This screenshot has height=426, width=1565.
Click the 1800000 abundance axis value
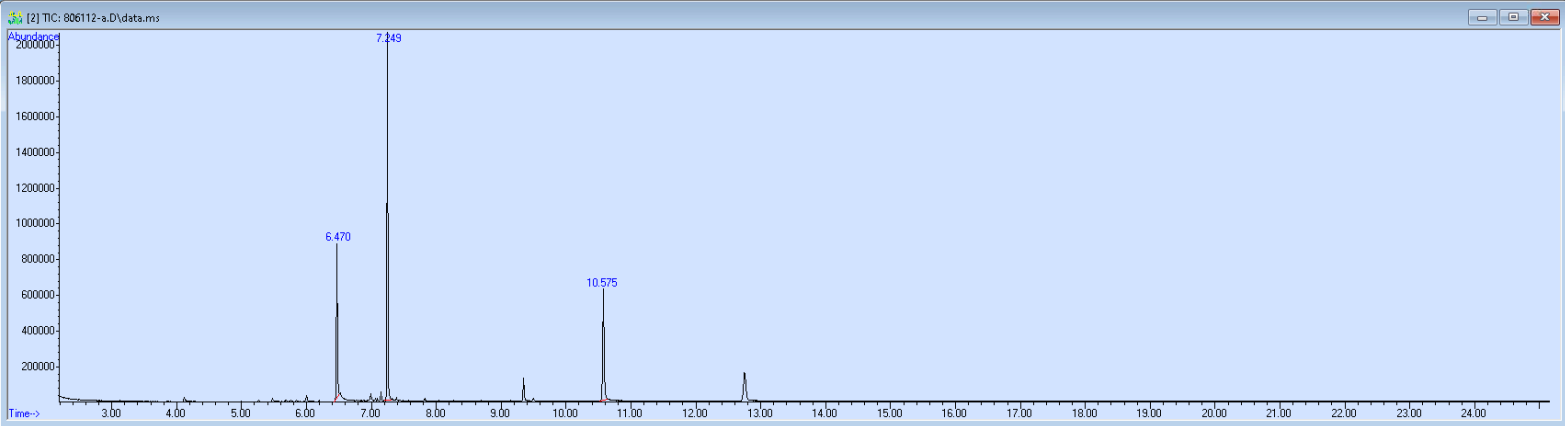[33, 81]
